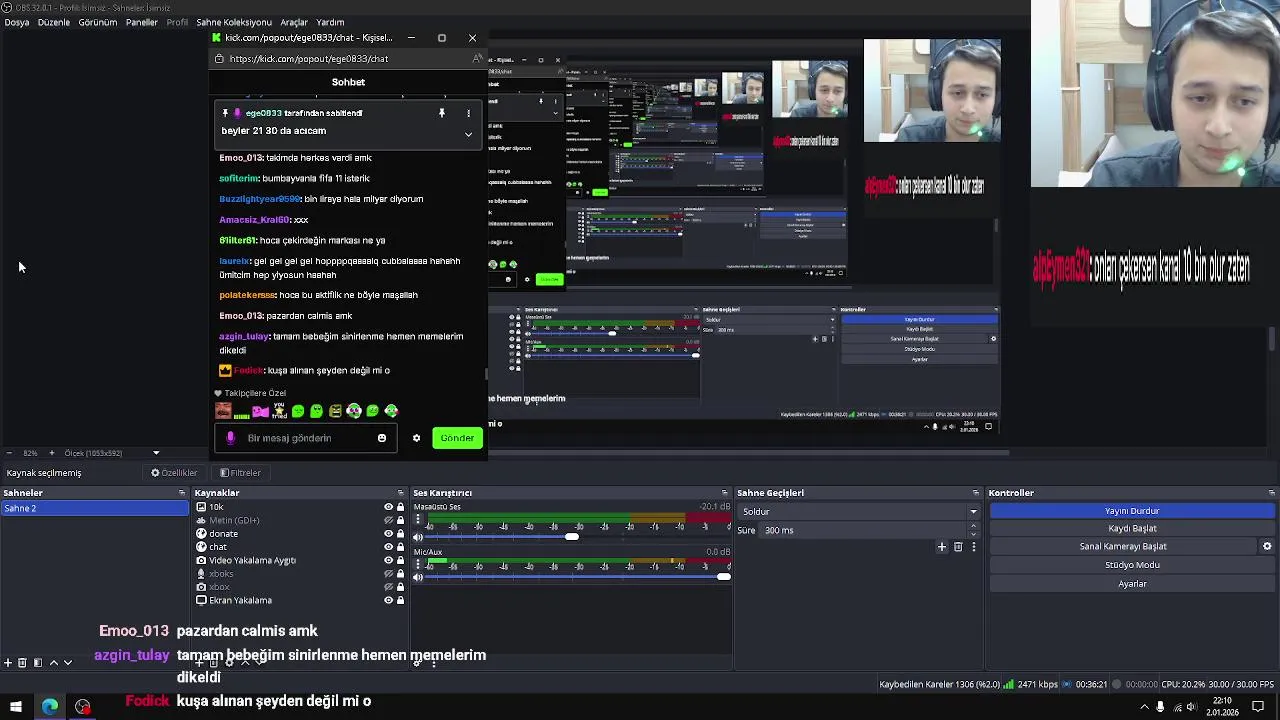Click the Bir mesaj gönderin input
This screenshot has height=720, width=1280.
pos(305,438)
